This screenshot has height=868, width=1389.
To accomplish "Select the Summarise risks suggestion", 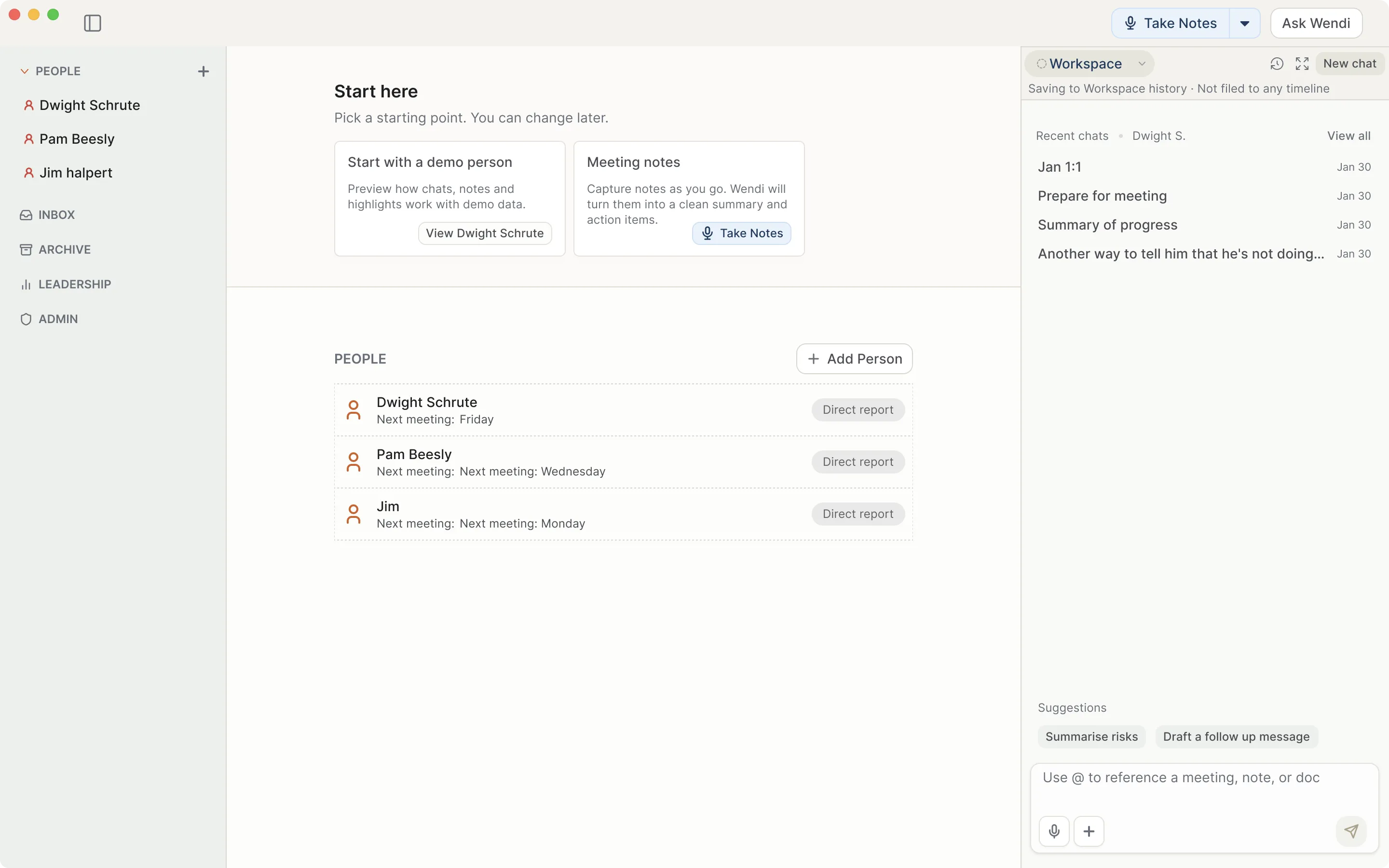I will pyautogui.click(x=1091, y=736).
